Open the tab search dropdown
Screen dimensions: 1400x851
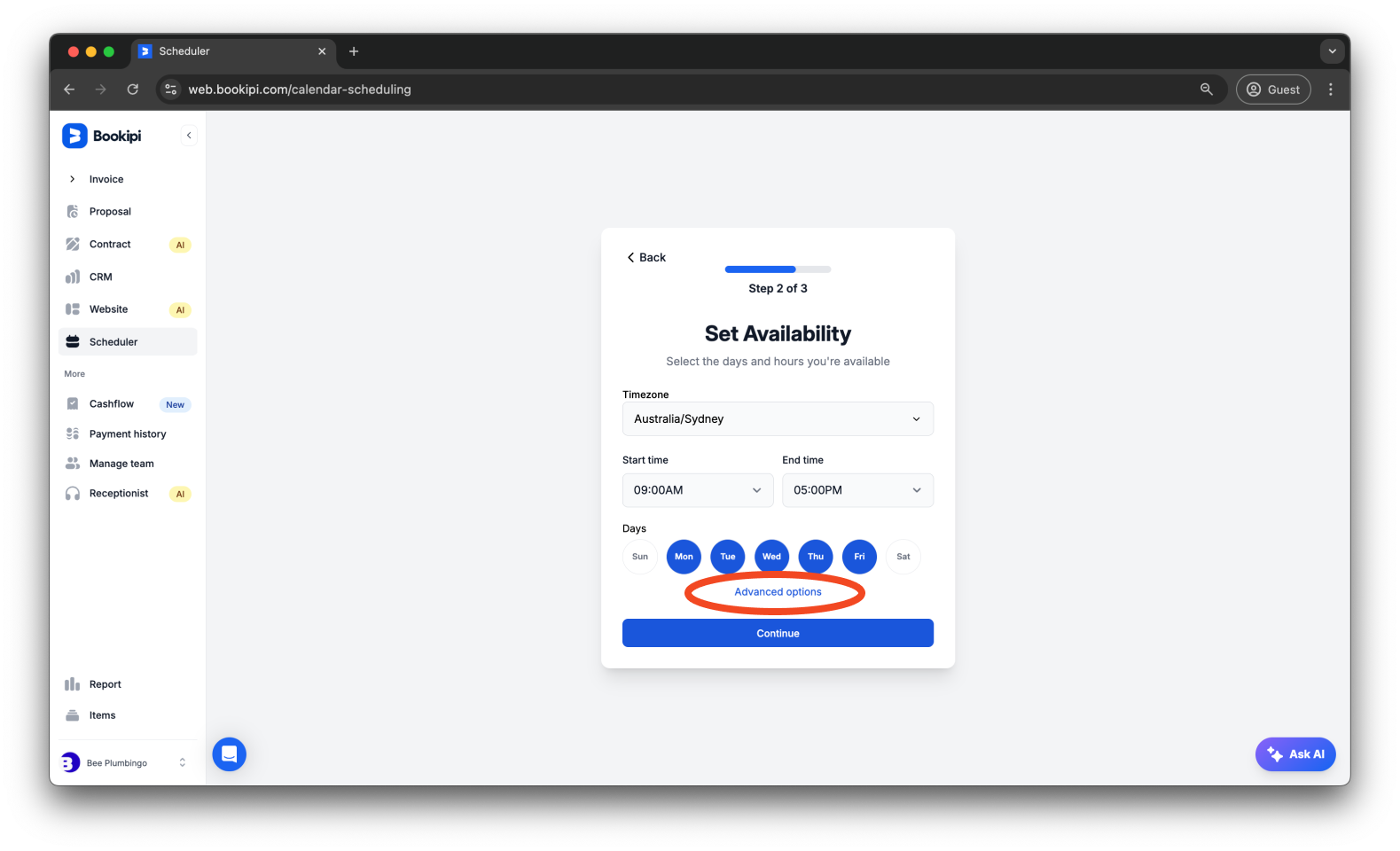tap(1332, 51)
